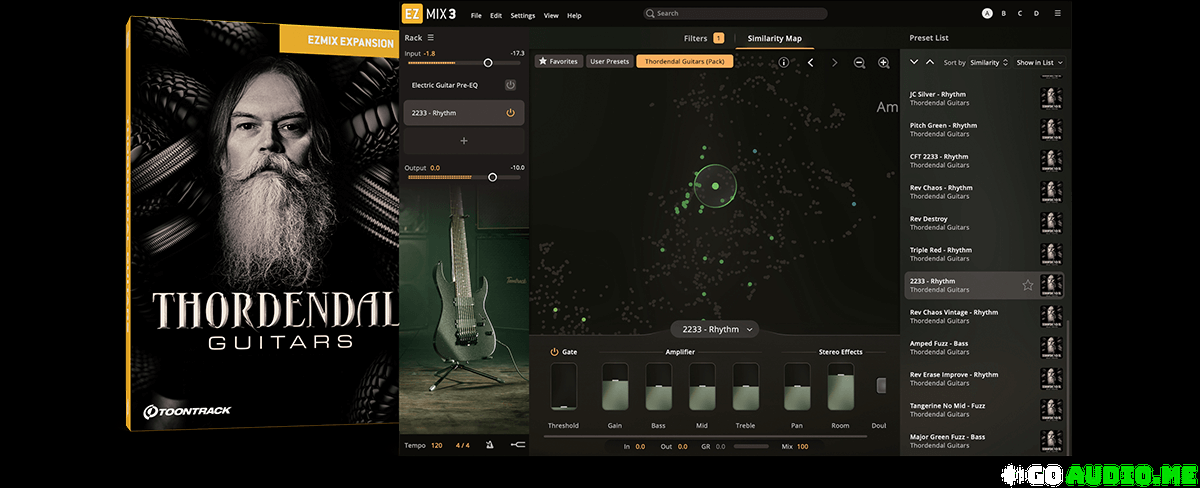Toggle the Favorites filter
Image resolution: width=1200 pixels, height=488 pixels.
coord(559,62)
